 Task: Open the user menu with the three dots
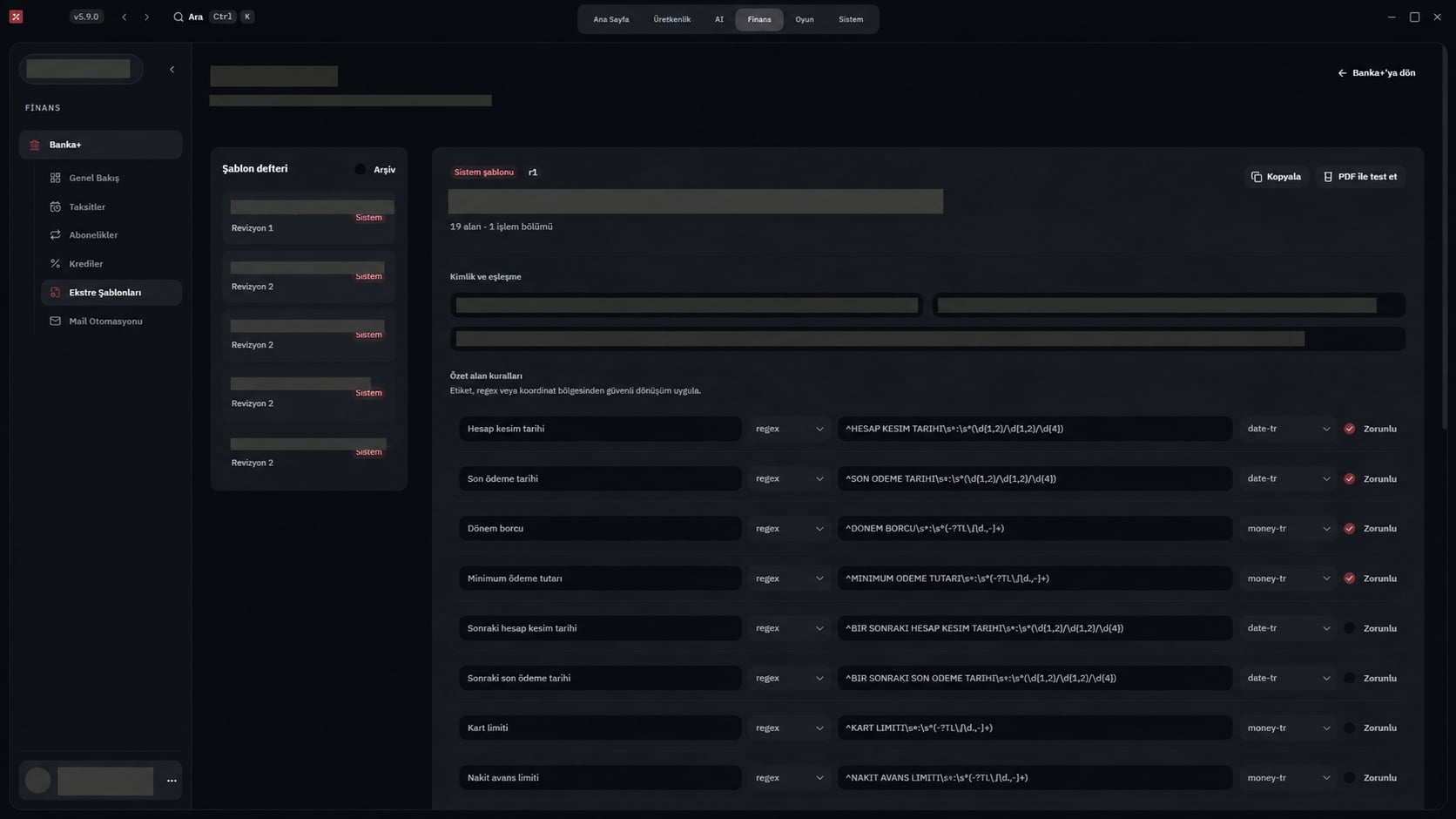coord(172,781)
